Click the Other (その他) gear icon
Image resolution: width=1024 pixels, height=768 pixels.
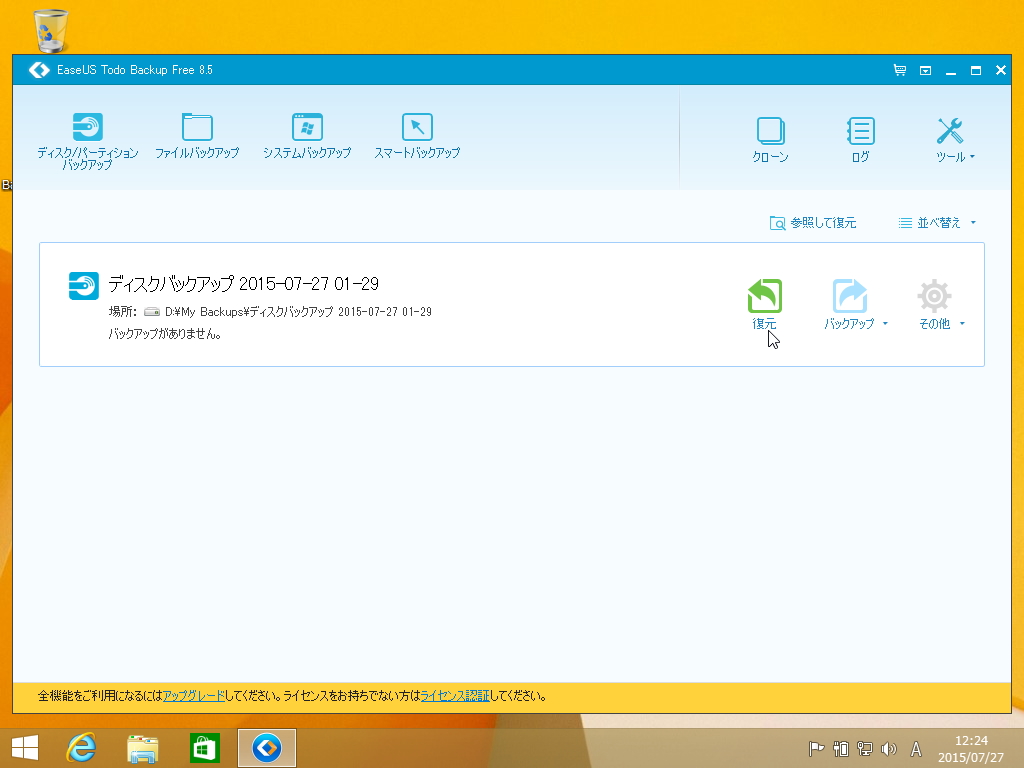[935, 296]
